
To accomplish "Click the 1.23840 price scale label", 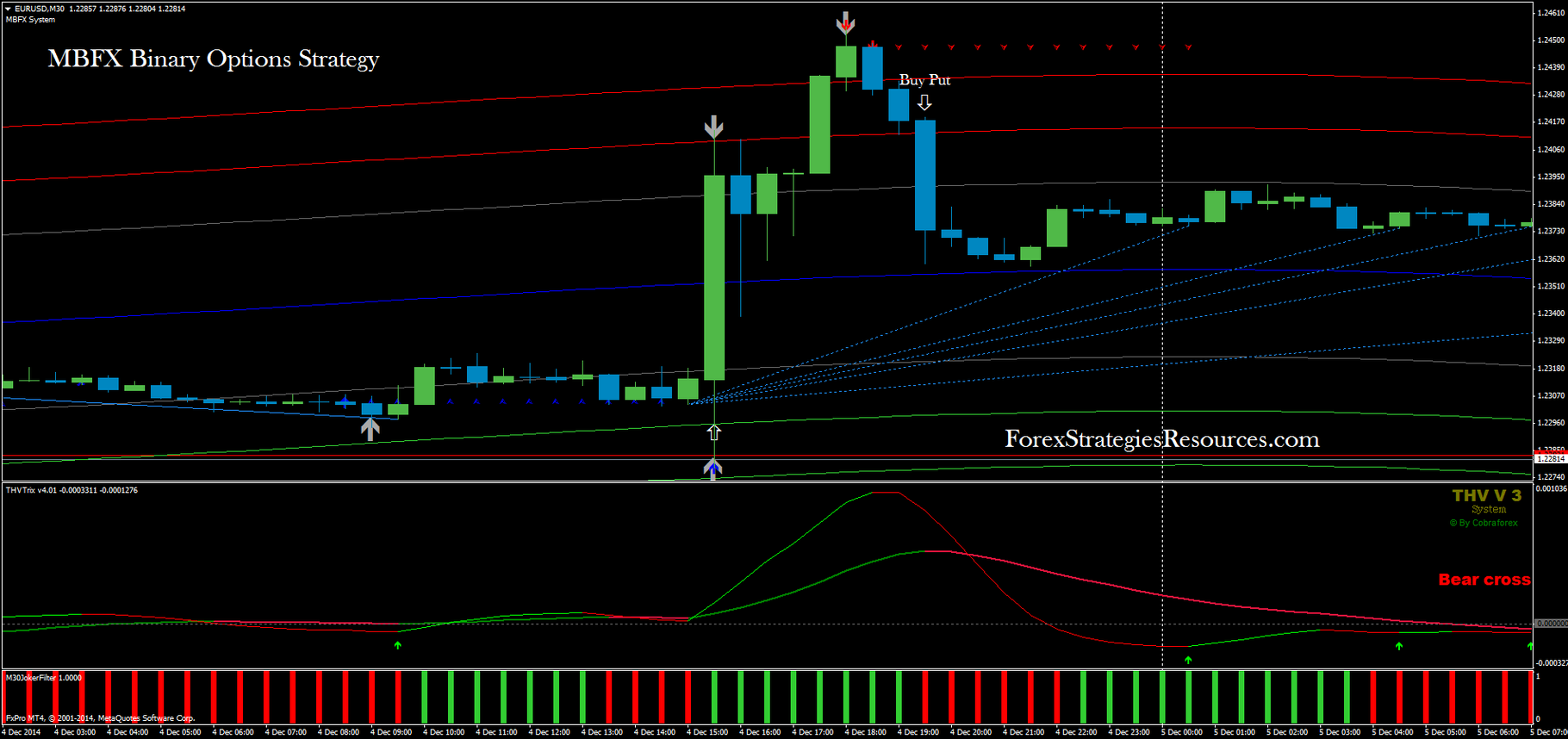I will (x=1551, y=204).
